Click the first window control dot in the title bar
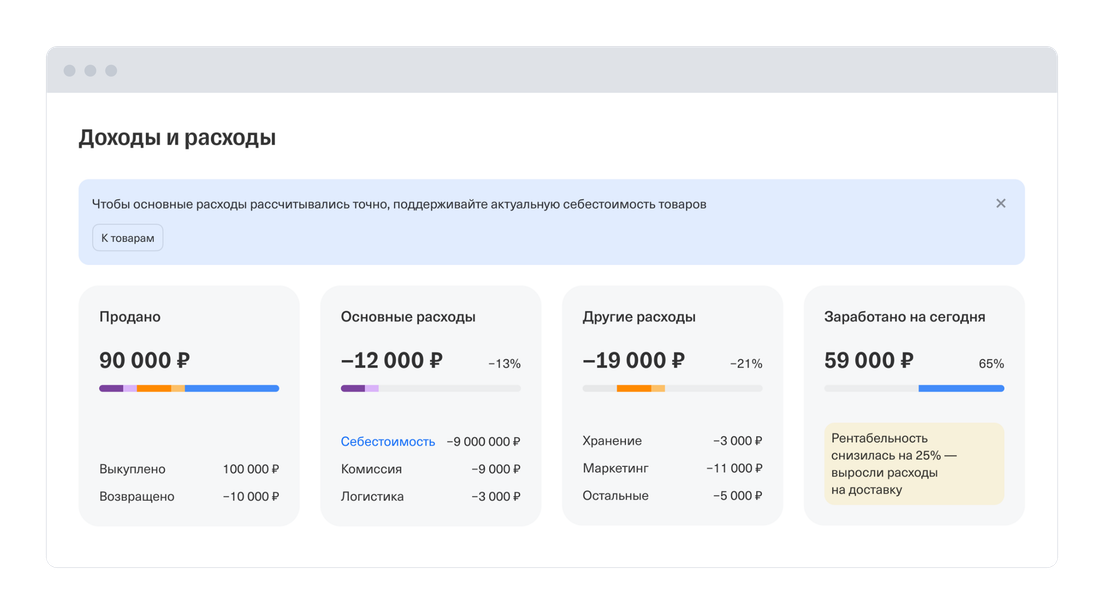 tap(69, 71)
